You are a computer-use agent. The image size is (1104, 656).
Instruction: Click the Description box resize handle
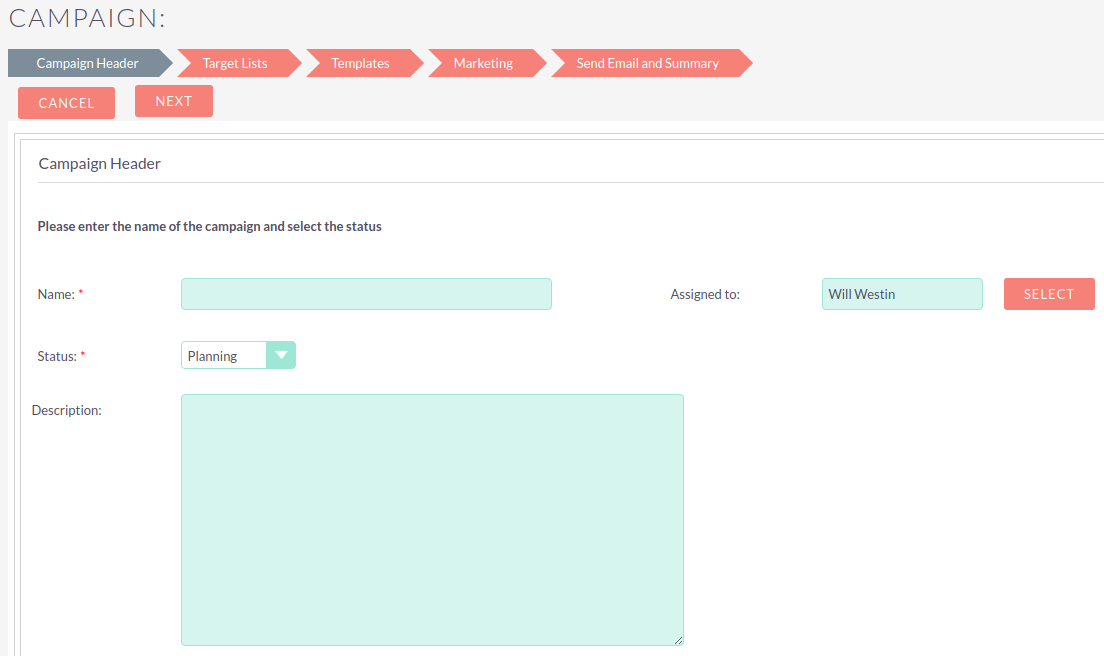click(x=678, y=640)
